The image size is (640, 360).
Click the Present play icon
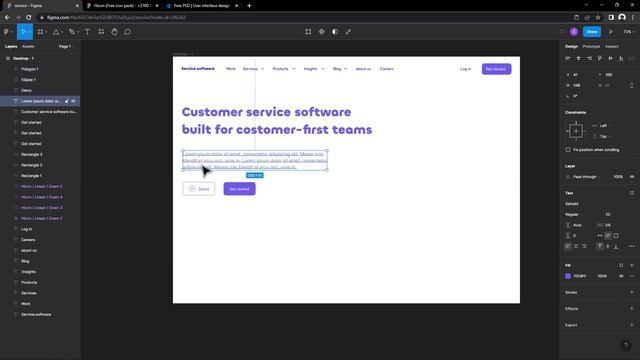coord(611,32)
